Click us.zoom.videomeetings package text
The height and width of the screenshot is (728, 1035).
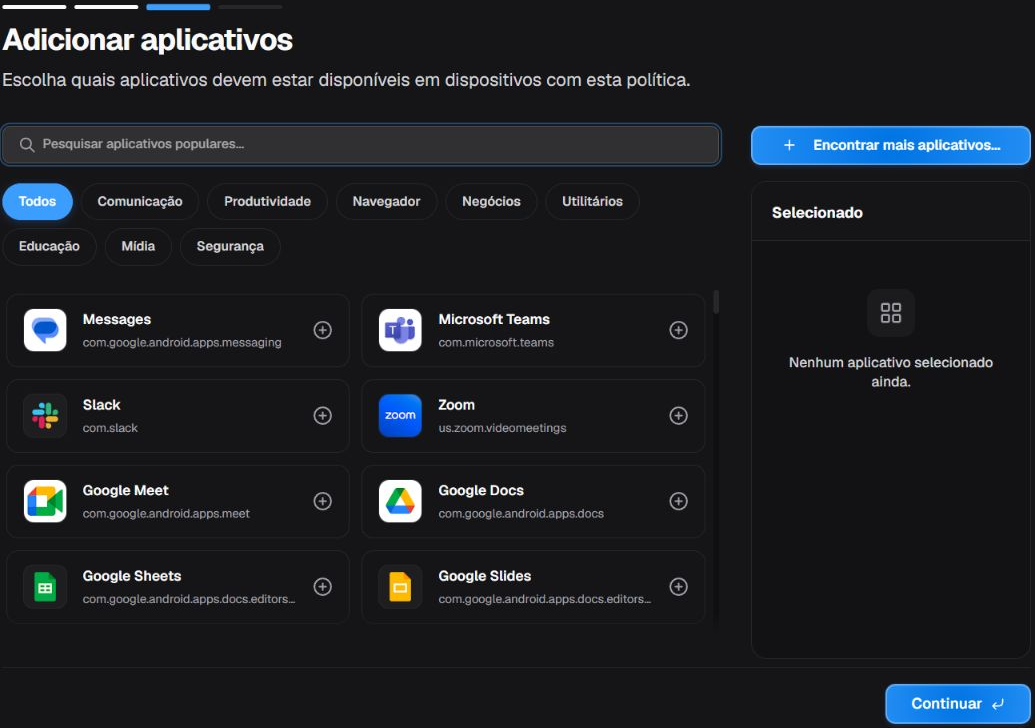[x=502, y=428]
